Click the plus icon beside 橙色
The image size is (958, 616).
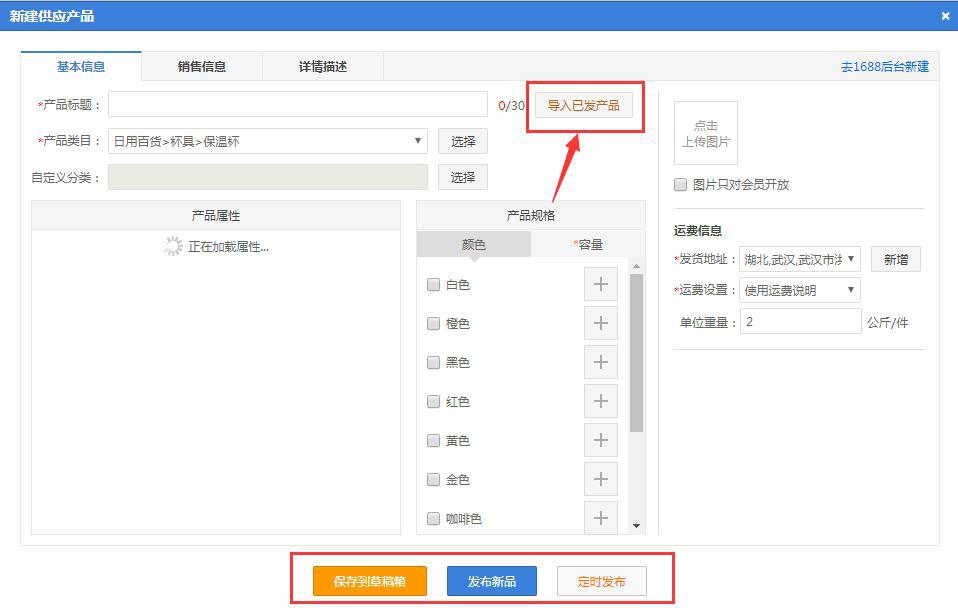point(601,323)
